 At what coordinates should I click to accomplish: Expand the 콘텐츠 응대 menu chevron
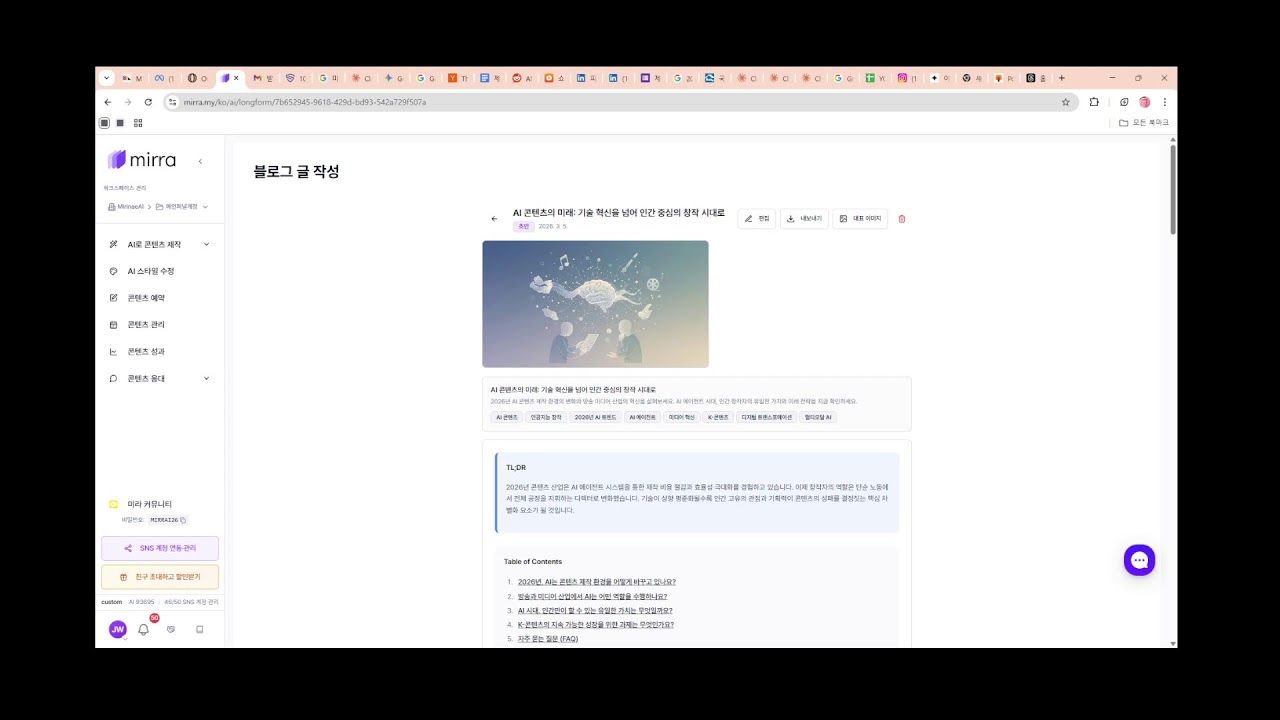(206, 379)
